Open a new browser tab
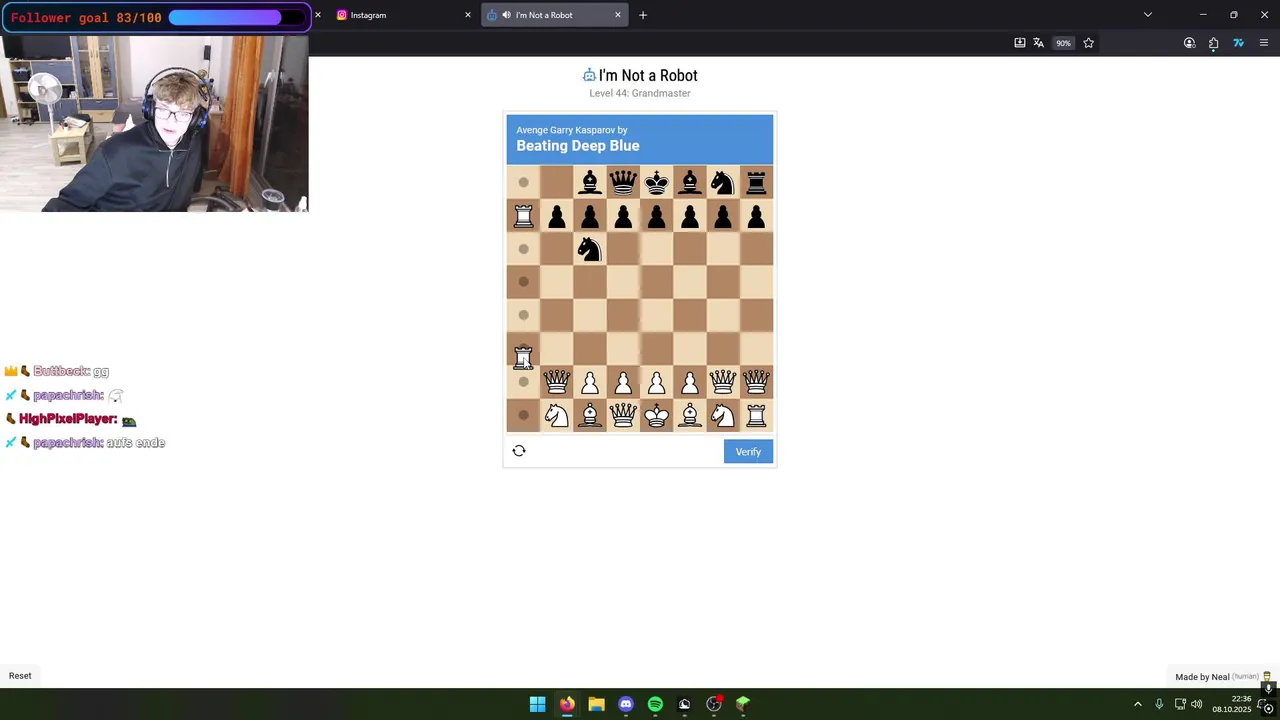 (643, 15)
